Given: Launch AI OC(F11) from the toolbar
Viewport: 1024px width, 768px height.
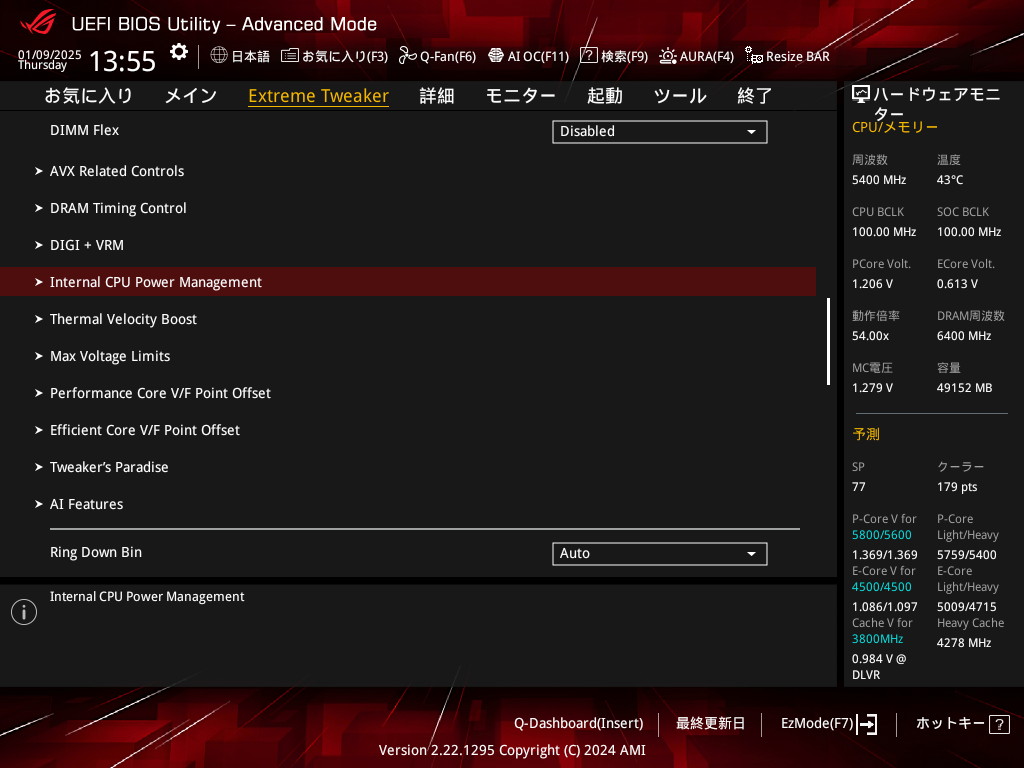Looking at the screenshot, I should click(x=528, y=56).
